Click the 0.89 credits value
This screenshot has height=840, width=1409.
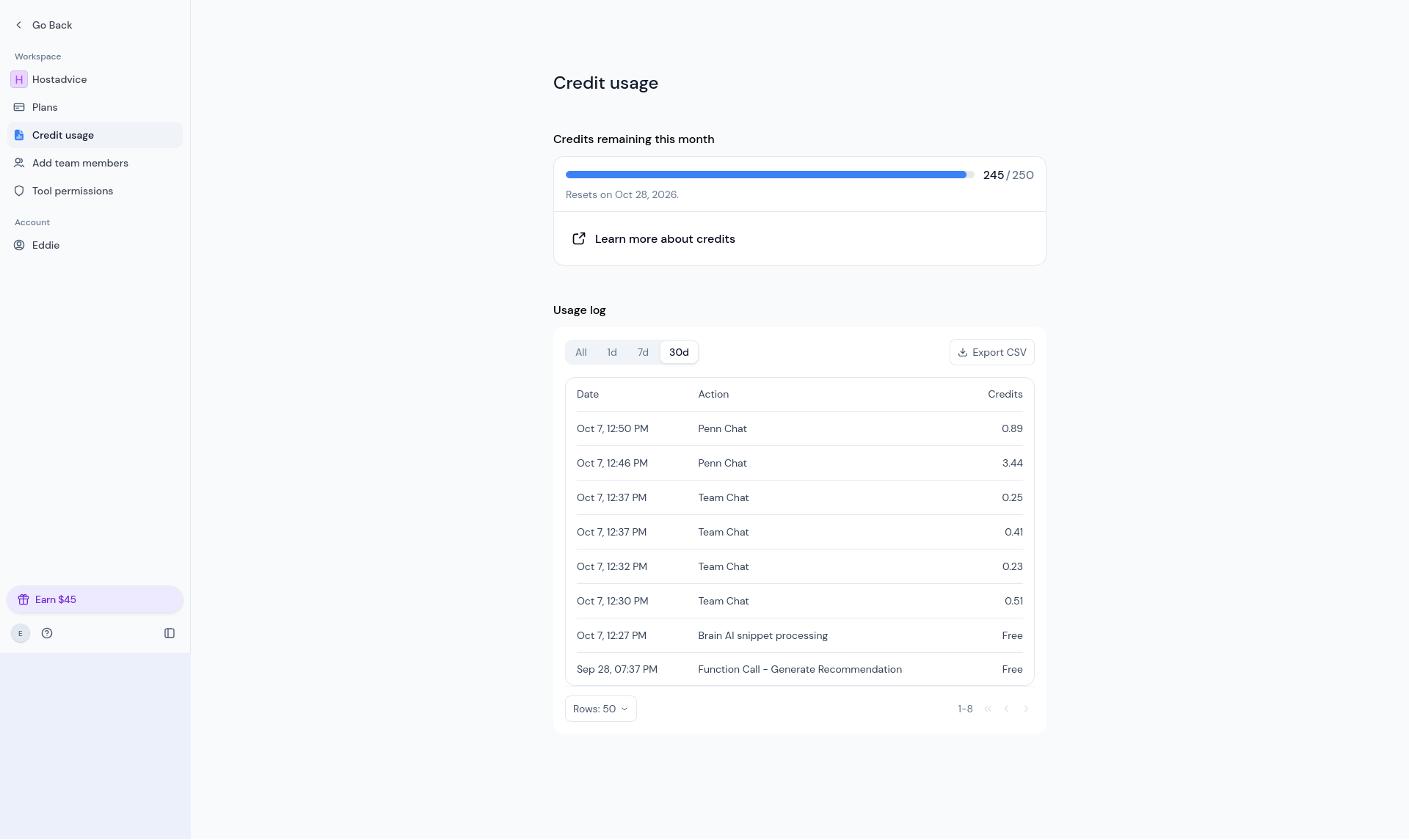pos(1012,429)
